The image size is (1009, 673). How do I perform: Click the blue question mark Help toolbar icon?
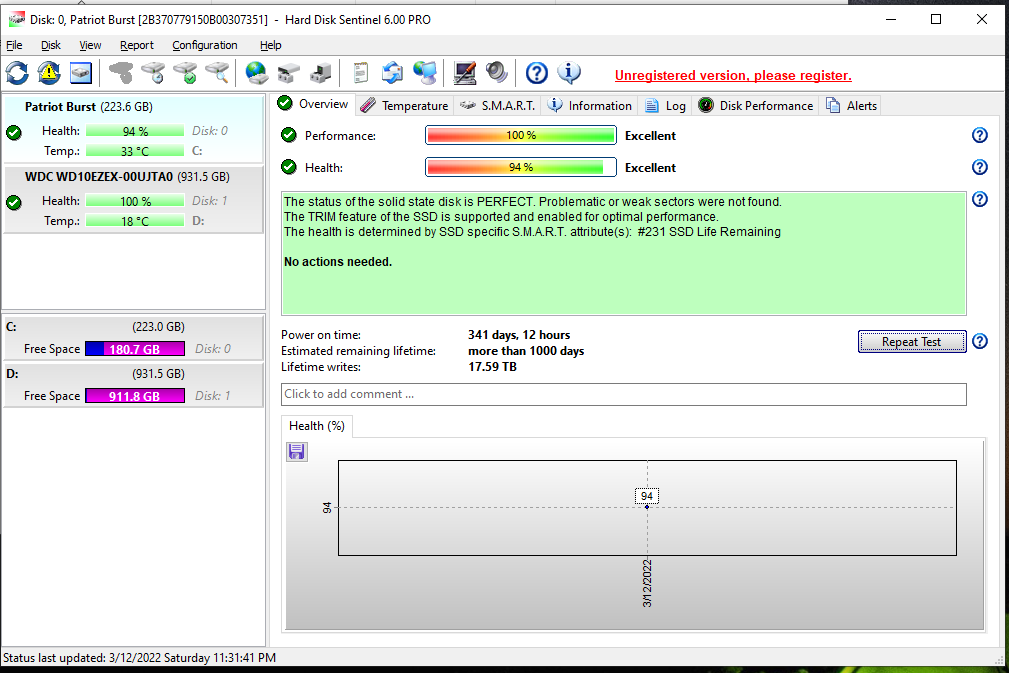(x=537, y=73)
